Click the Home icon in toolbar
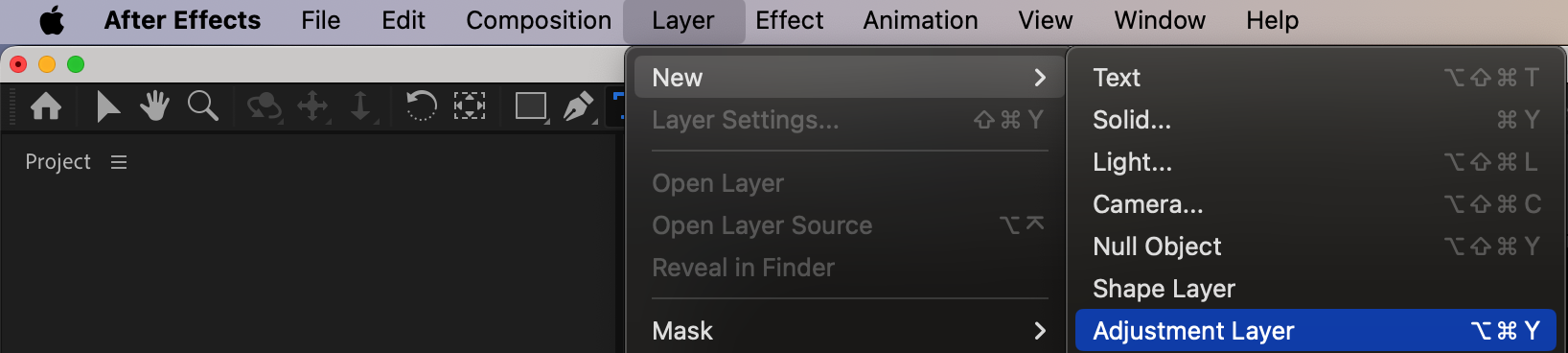The height and width of the screenshot is (353, 1568). point(46,106)
